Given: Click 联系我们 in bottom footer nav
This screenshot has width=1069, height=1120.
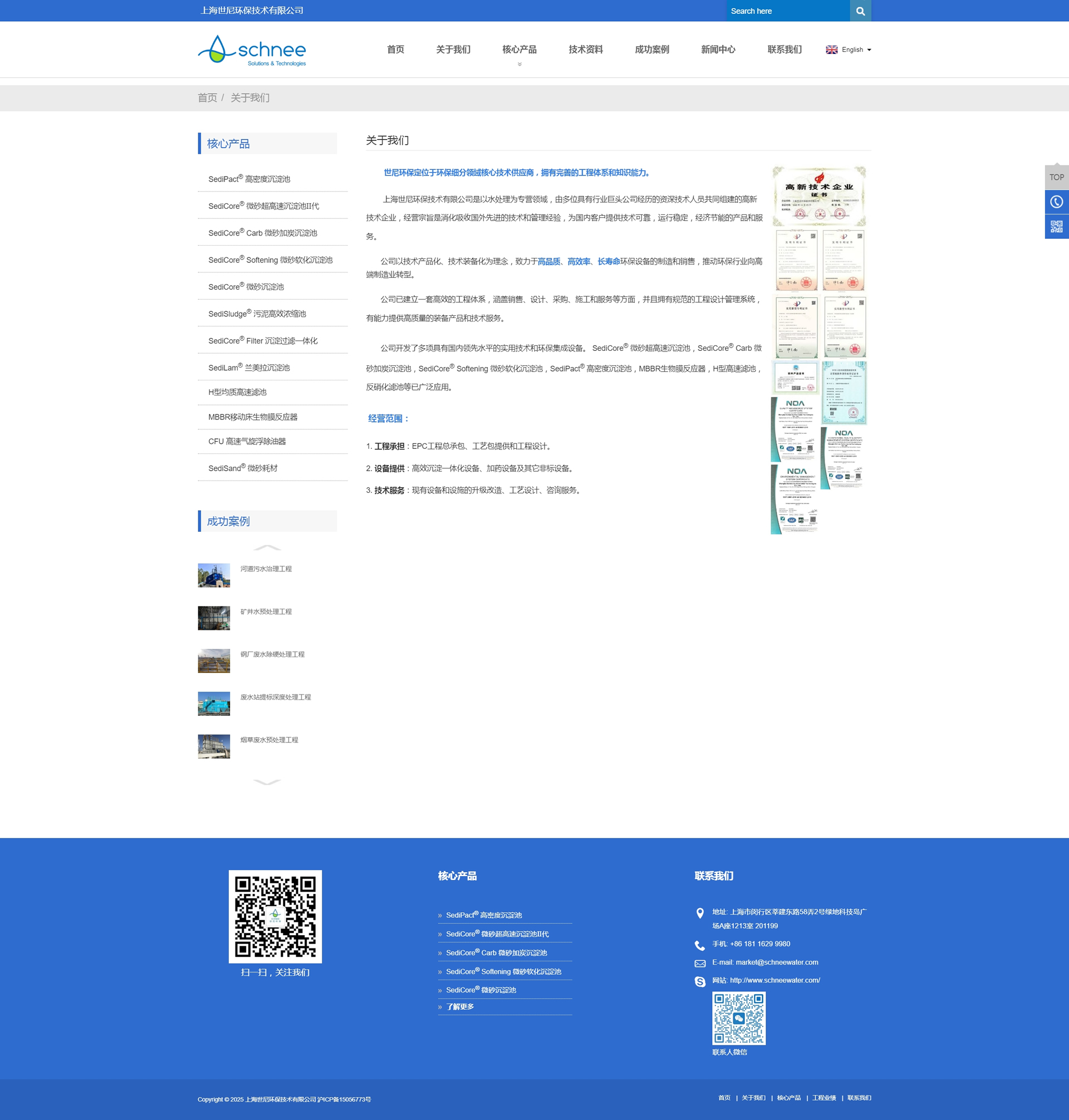Looking at the screenshot, I should click(x=859, y=1098).
